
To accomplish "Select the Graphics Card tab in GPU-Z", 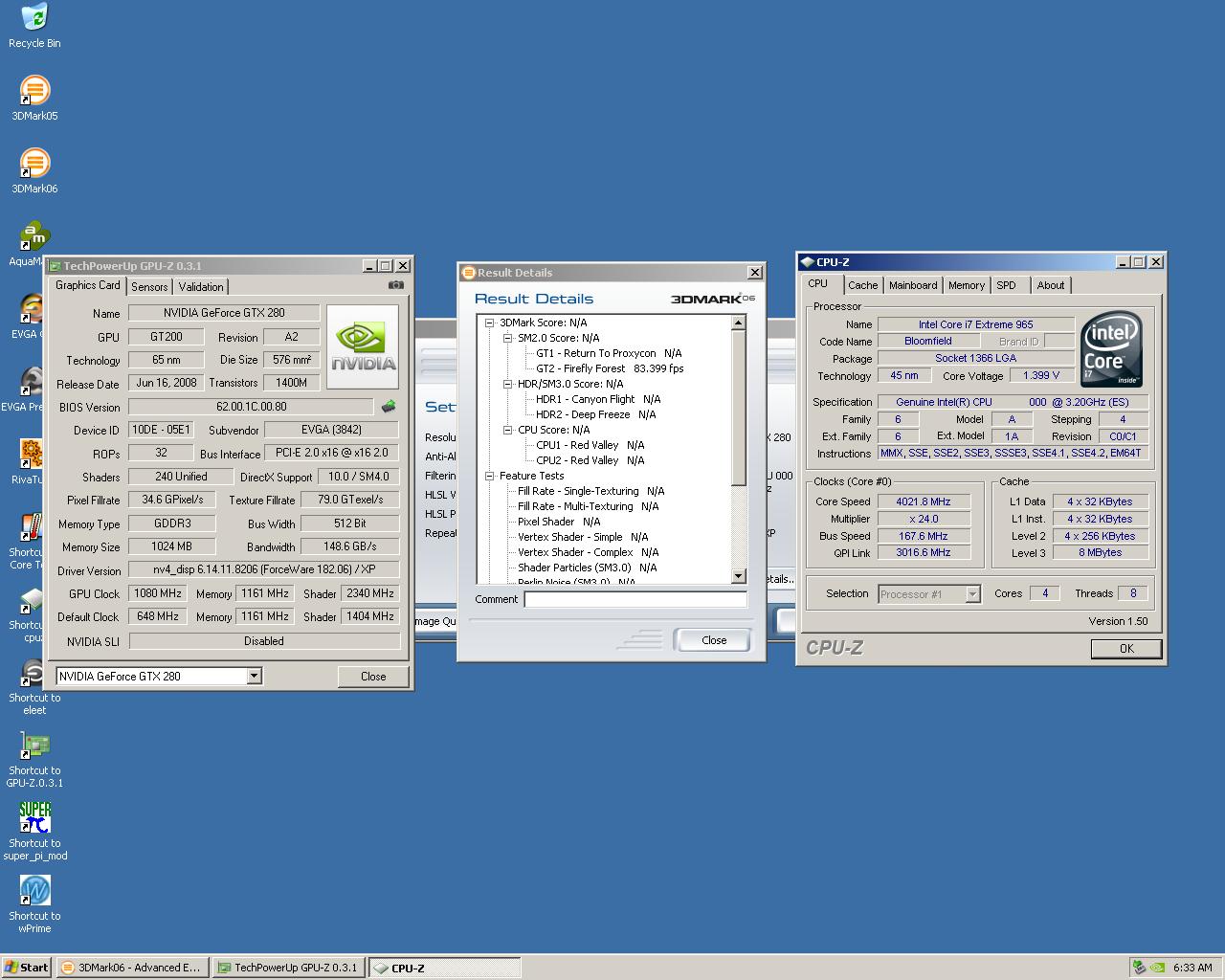I will pos(88,285).
